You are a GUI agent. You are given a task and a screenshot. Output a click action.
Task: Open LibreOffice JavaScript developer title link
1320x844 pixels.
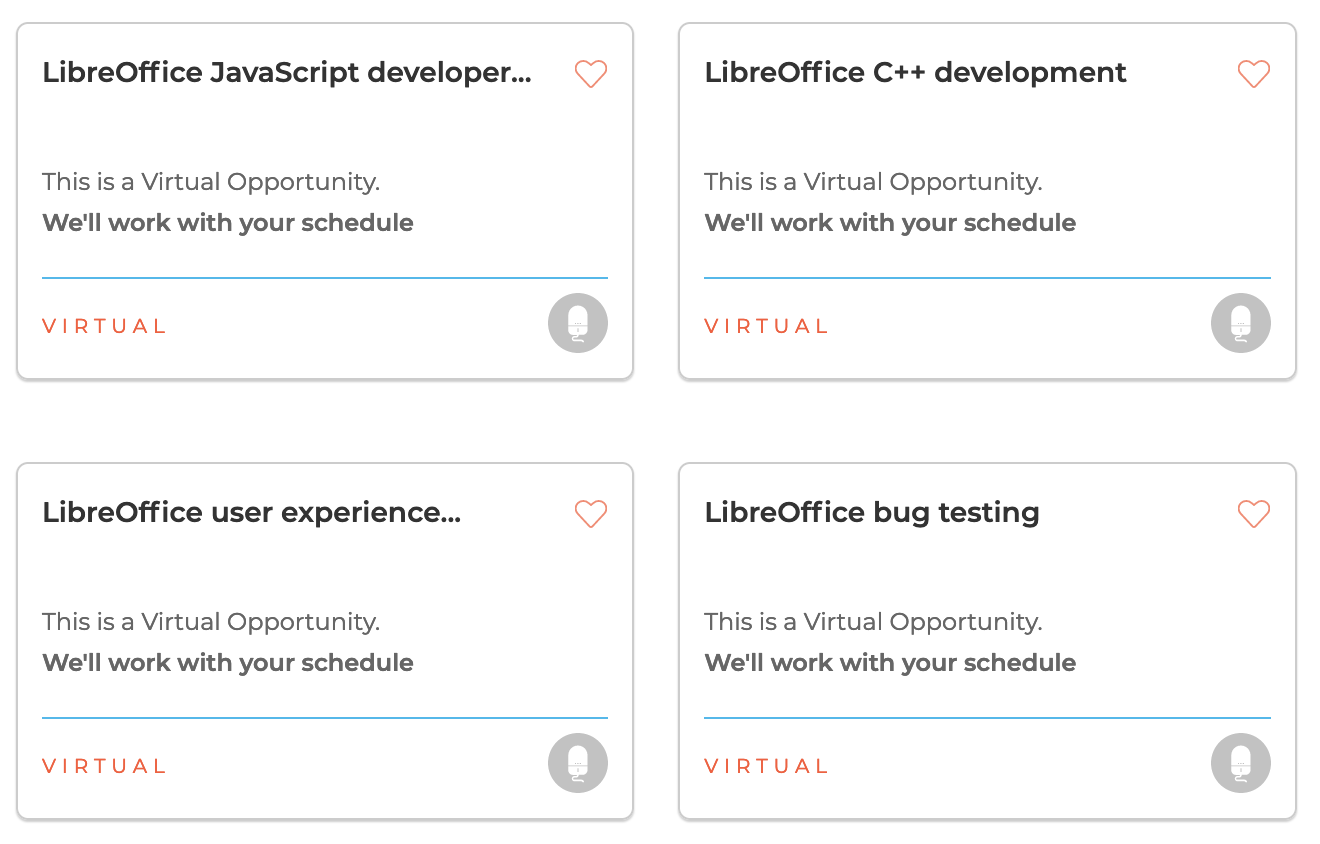(287, 73)
